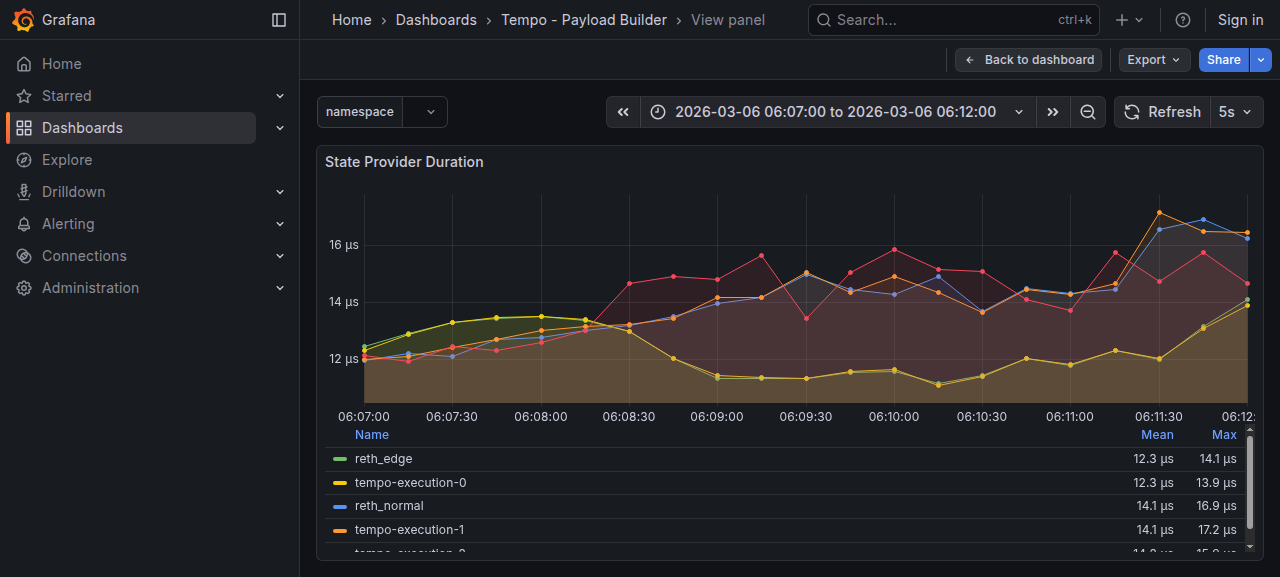The image size is (1280, 577).
Task: Click the Sign in link
Action: [1240, 20]
